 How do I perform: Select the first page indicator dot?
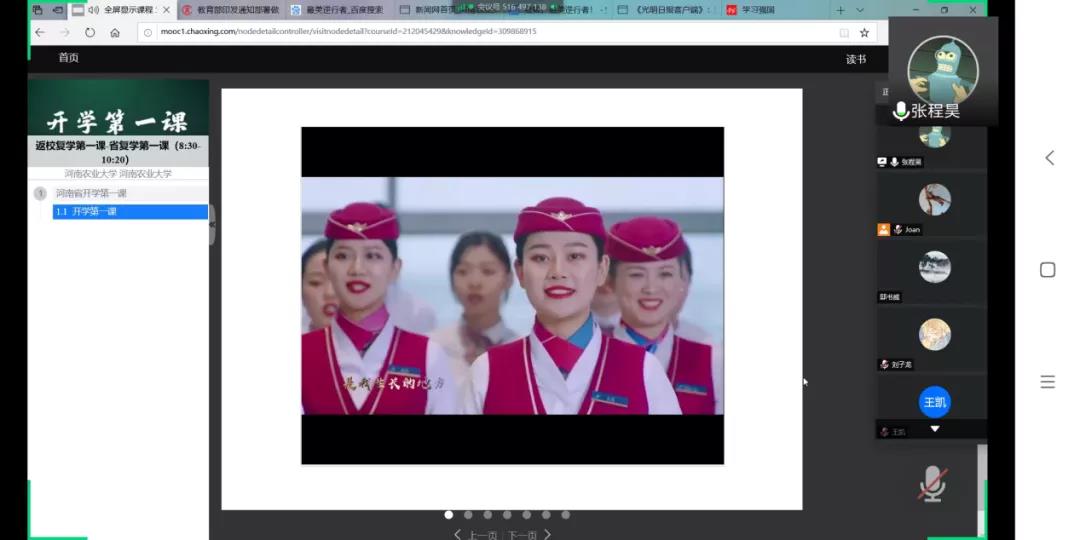(449, 515)
